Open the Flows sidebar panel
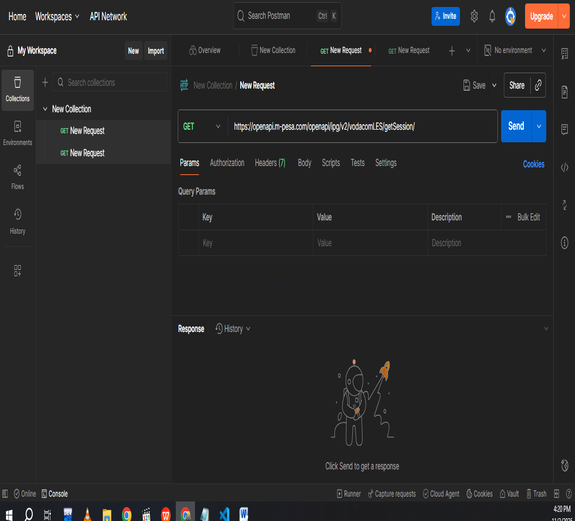Image resolution: width=575 pixels, height=521 pixels. (x=17, y=177)
